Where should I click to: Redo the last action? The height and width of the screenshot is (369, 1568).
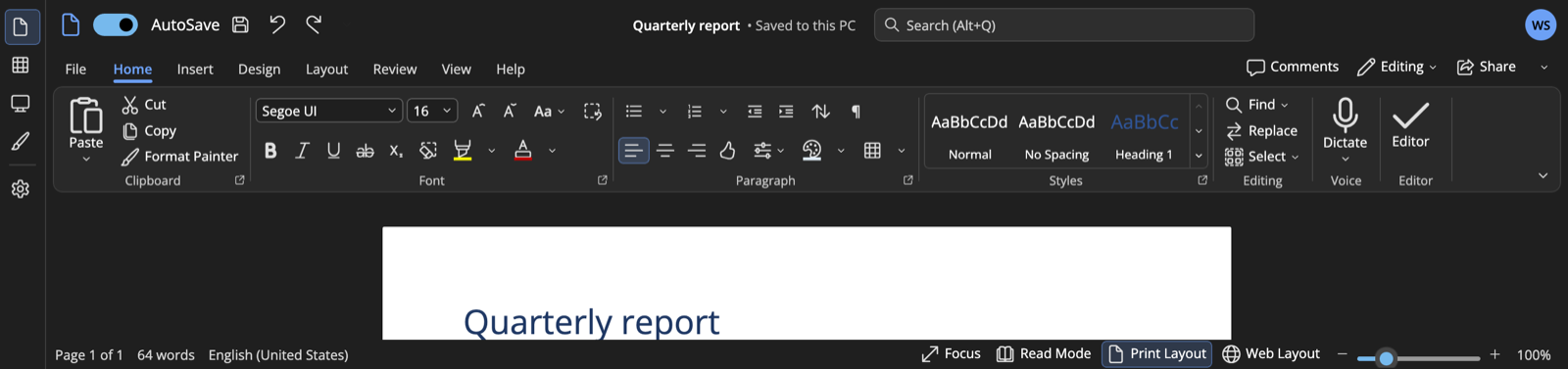pyautogui.click(x=314, y=24)
